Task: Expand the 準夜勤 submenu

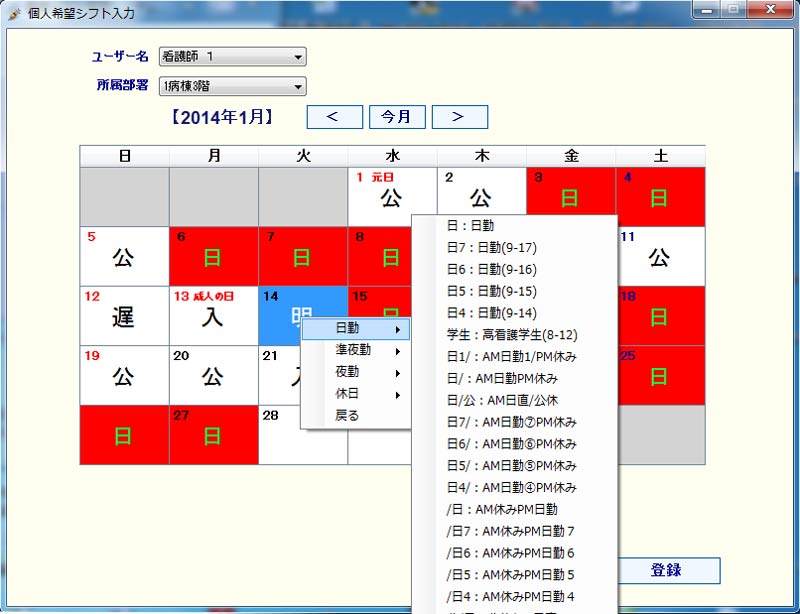Action: click(355, 350)
